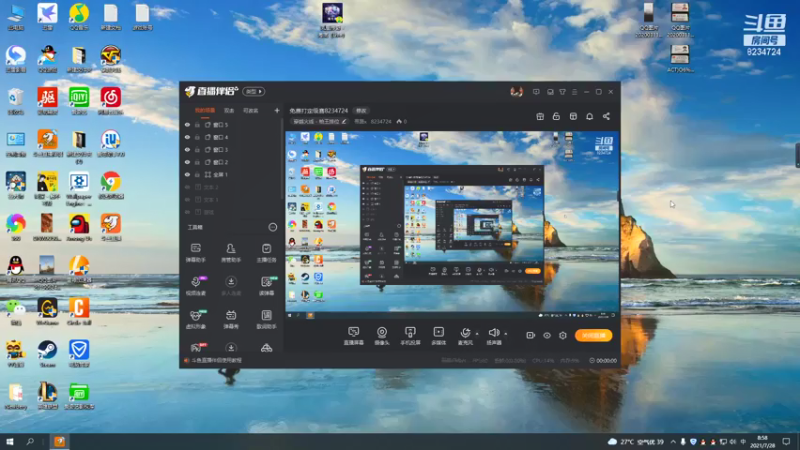Select the 全屏 1 source row
Viewport: 800px width, 450px height.
pyautogui.click(x=232, y=174)
